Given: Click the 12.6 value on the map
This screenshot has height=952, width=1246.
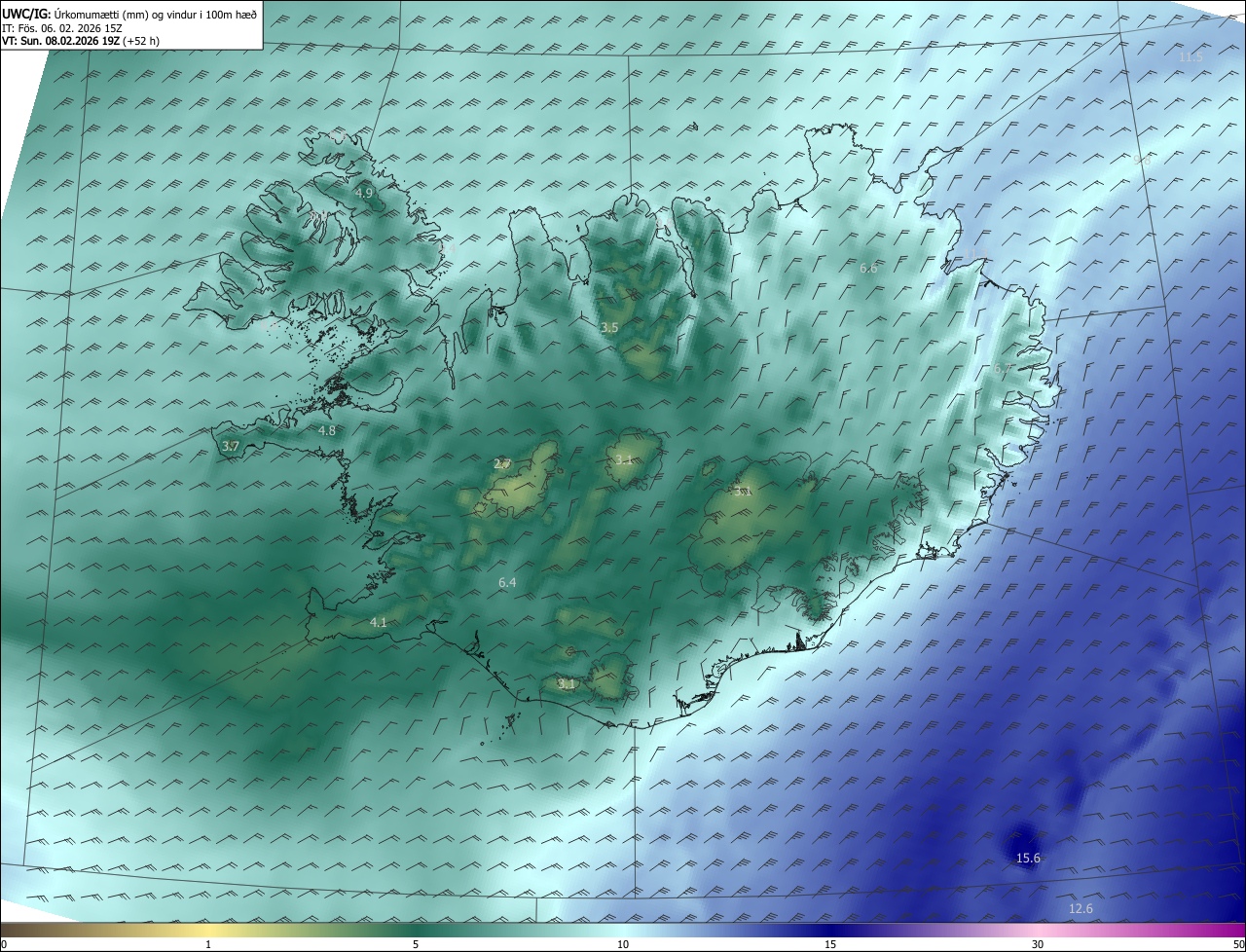Looking at the screenshot, I should [1081, 909].
